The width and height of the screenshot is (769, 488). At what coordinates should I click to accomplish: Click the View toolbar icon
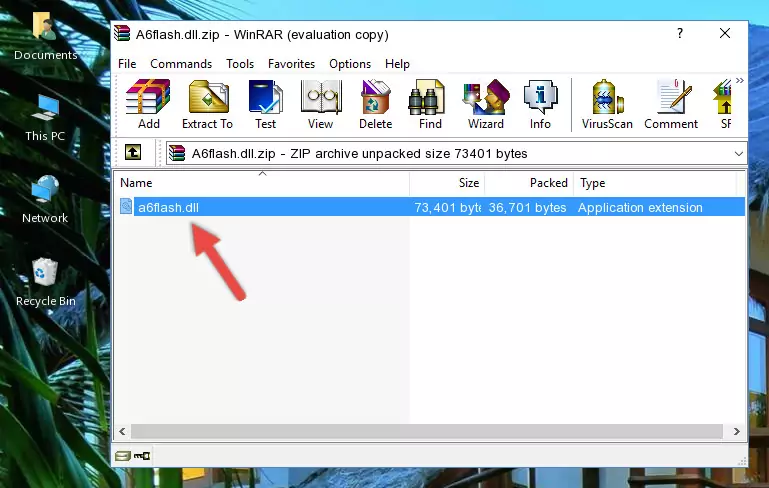click(320, 104)
